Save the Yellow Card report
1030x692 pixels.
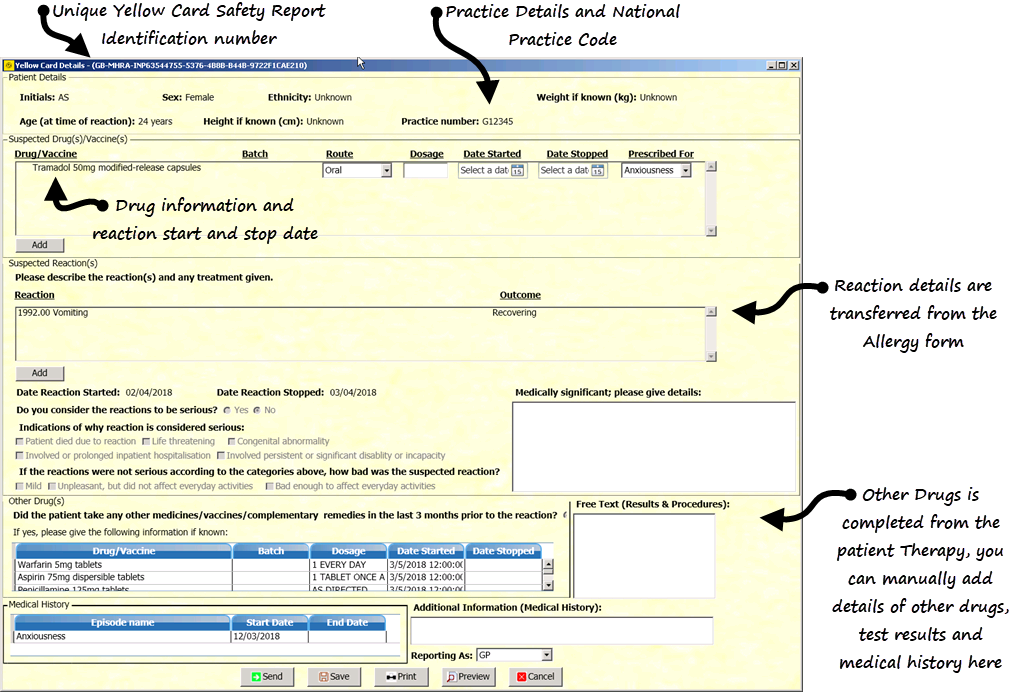click(334, 677)
